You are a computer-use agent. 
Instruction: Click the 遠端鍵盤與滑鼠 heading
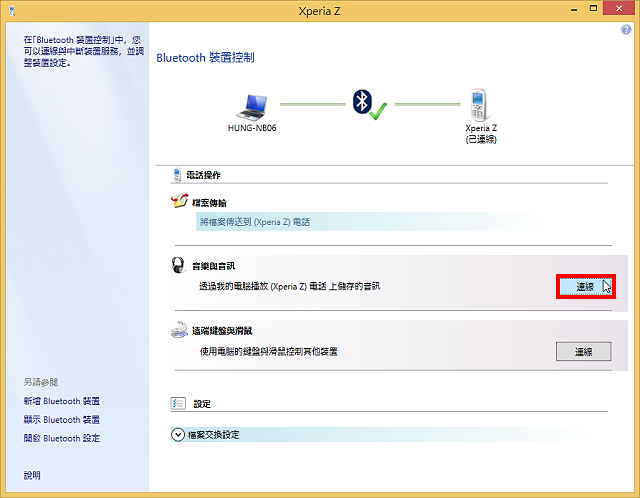222,331
